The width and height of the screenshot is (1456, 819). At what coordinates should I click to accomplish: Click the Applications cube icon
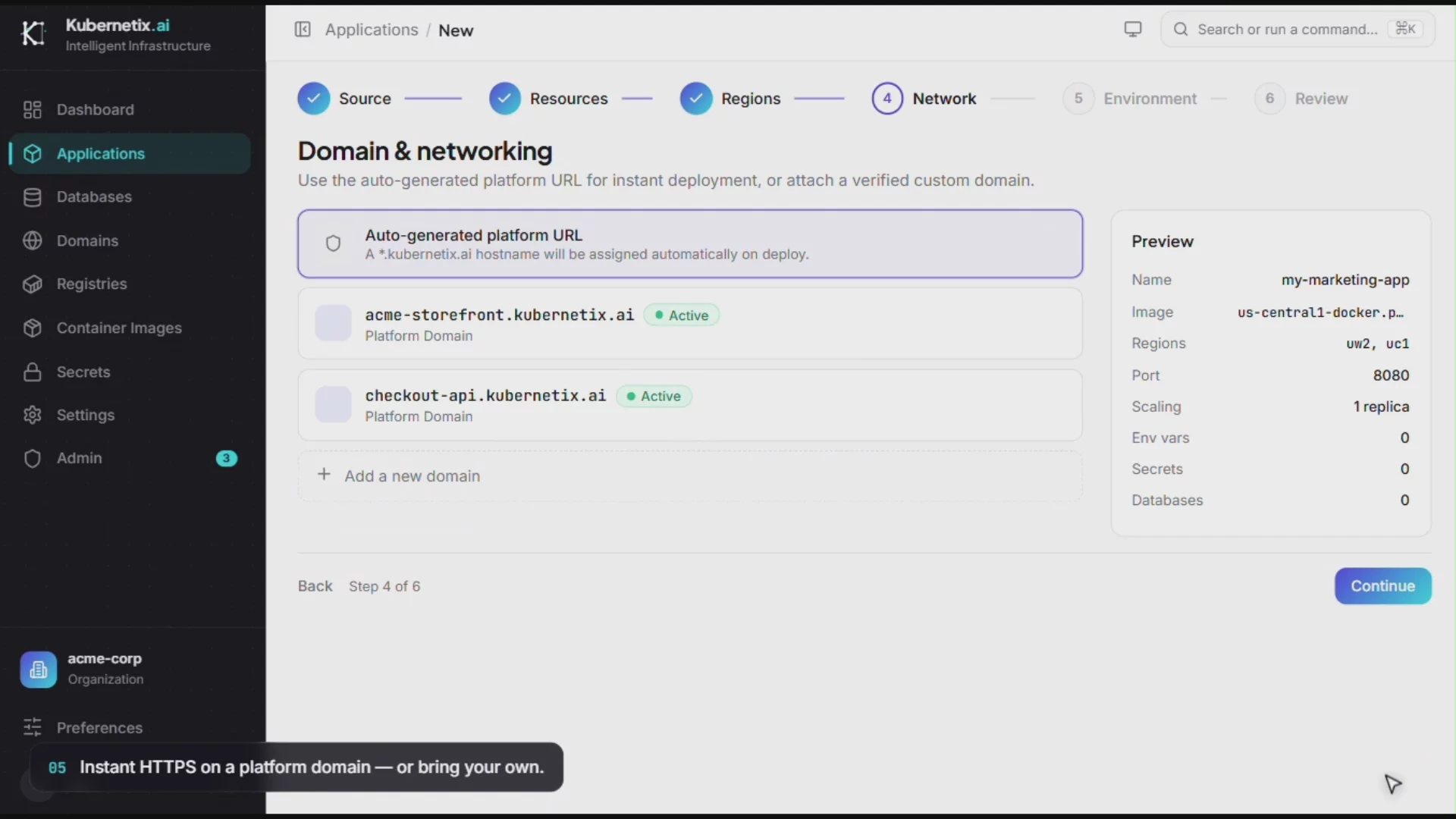(x=32, y=154)
